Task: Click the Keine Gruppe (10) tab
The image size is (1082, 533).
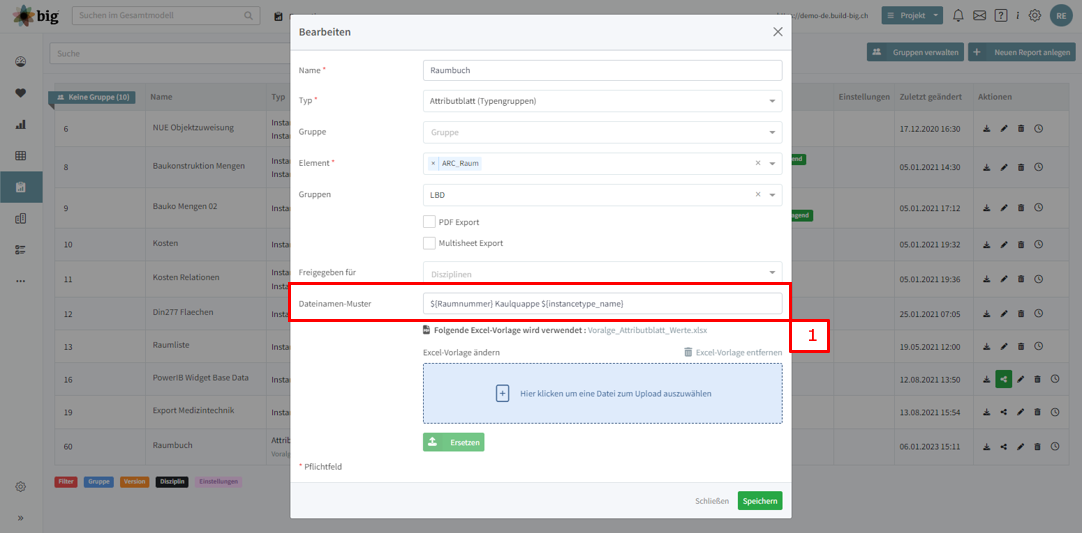Action: (x=92, y=97)
